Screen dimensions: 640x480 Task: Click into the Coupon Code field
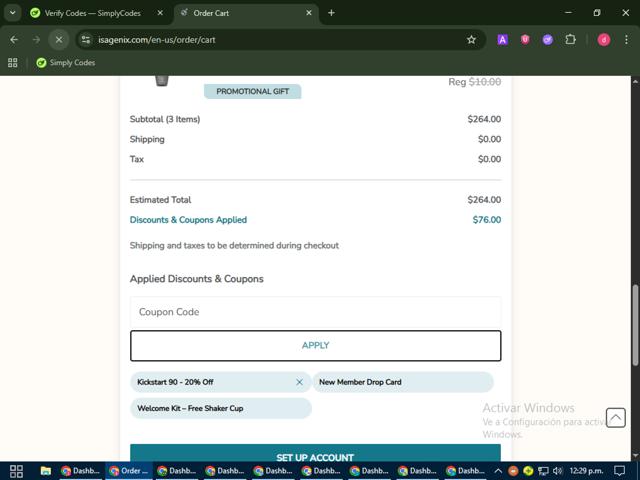[x=316, y=312]
